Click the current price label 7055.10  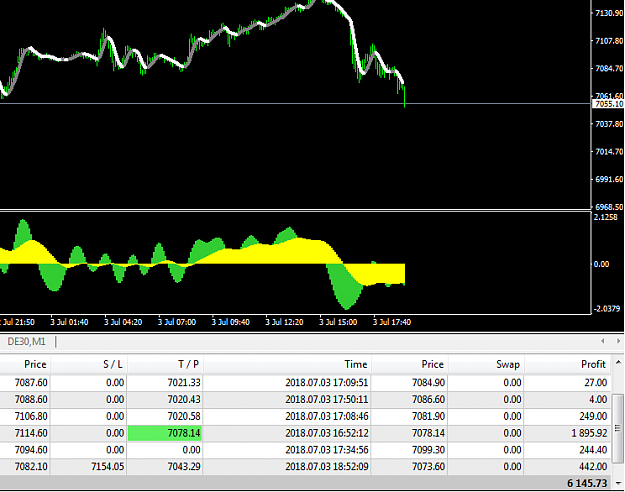[608, 104]
